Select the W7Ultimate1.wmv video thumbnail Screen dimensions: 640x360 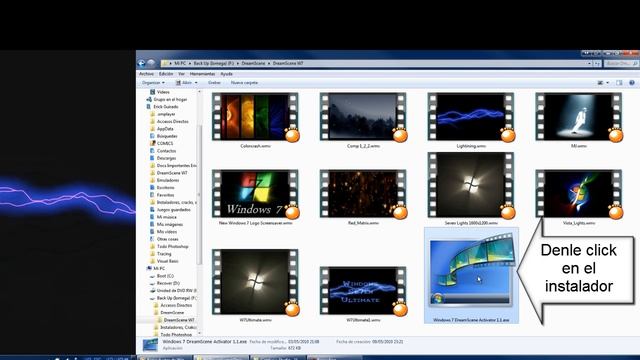tap(363, 291)
